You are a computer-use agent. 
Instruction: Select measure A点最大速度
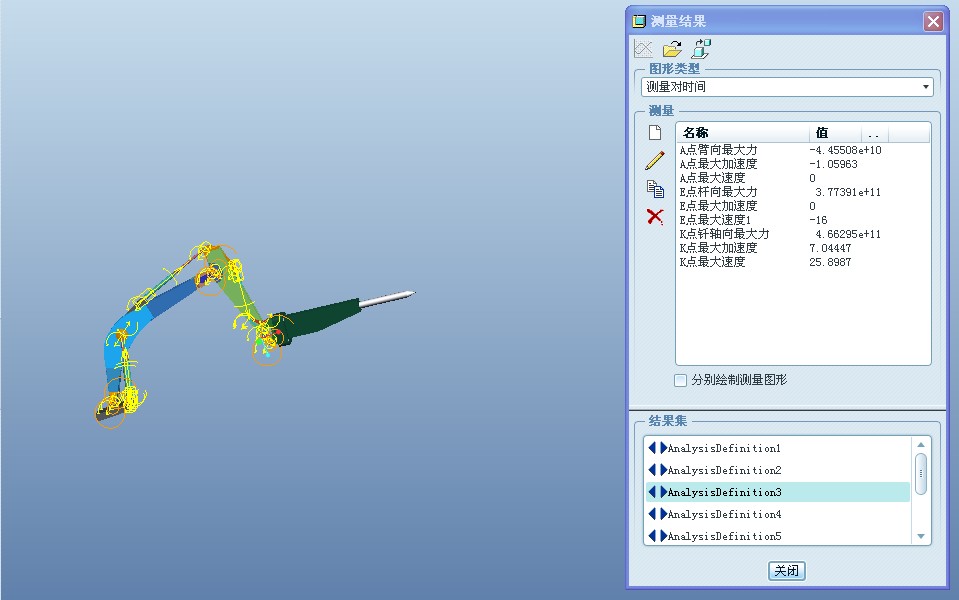click(713, 178)
